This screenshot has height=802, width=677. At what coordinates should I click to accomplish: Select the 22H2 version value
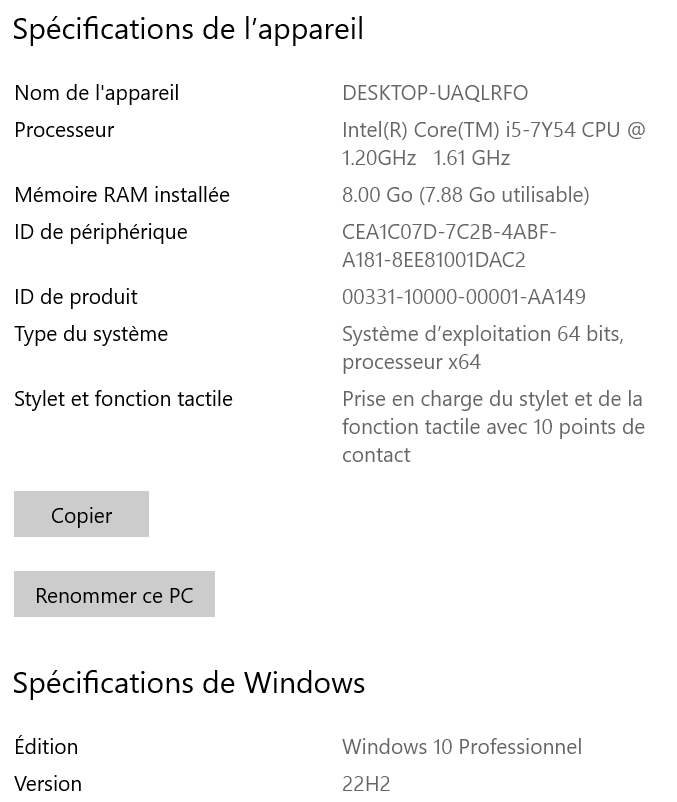coord(366,784)
